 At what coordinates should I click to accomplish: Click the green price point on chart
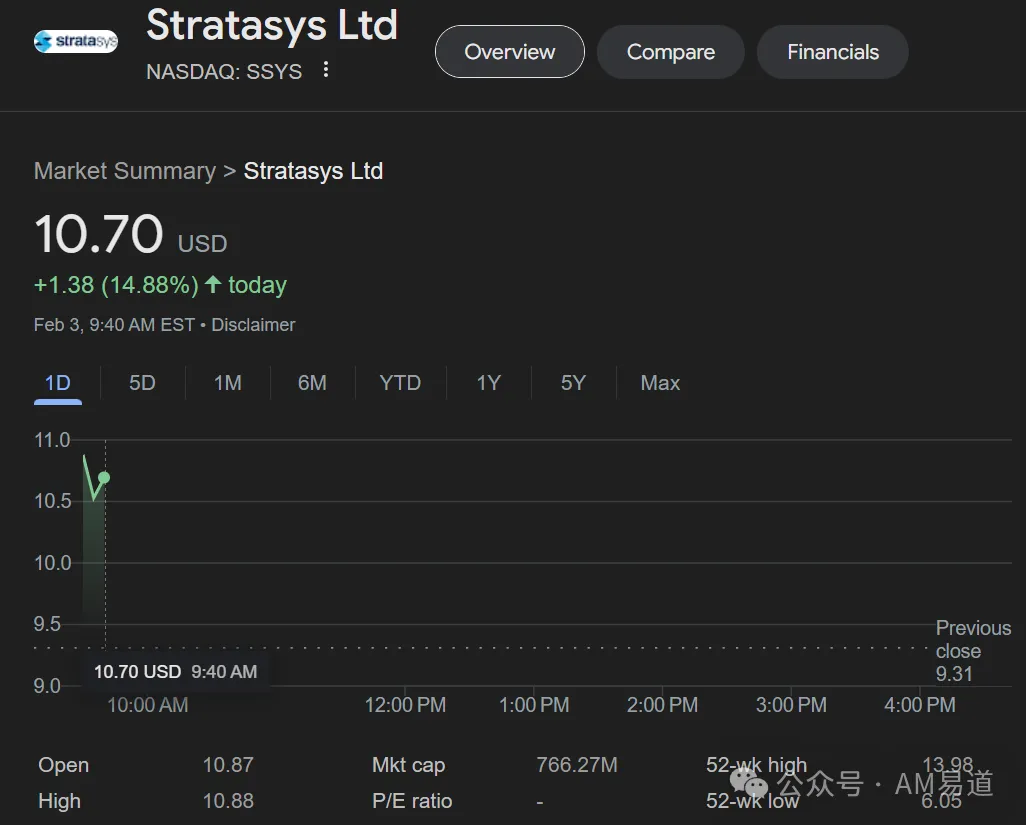[x=104, y=478]
